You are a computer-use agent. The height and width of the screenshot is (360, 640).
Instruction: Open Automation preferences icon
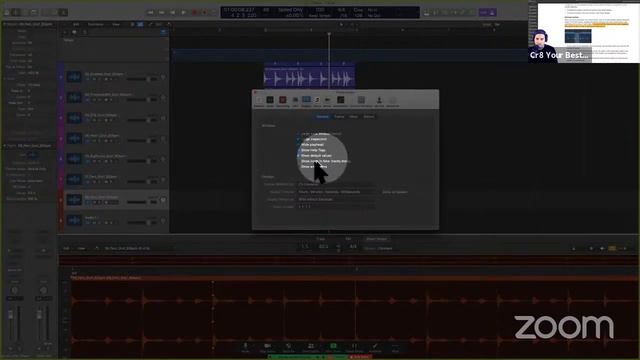coord(340,101)
